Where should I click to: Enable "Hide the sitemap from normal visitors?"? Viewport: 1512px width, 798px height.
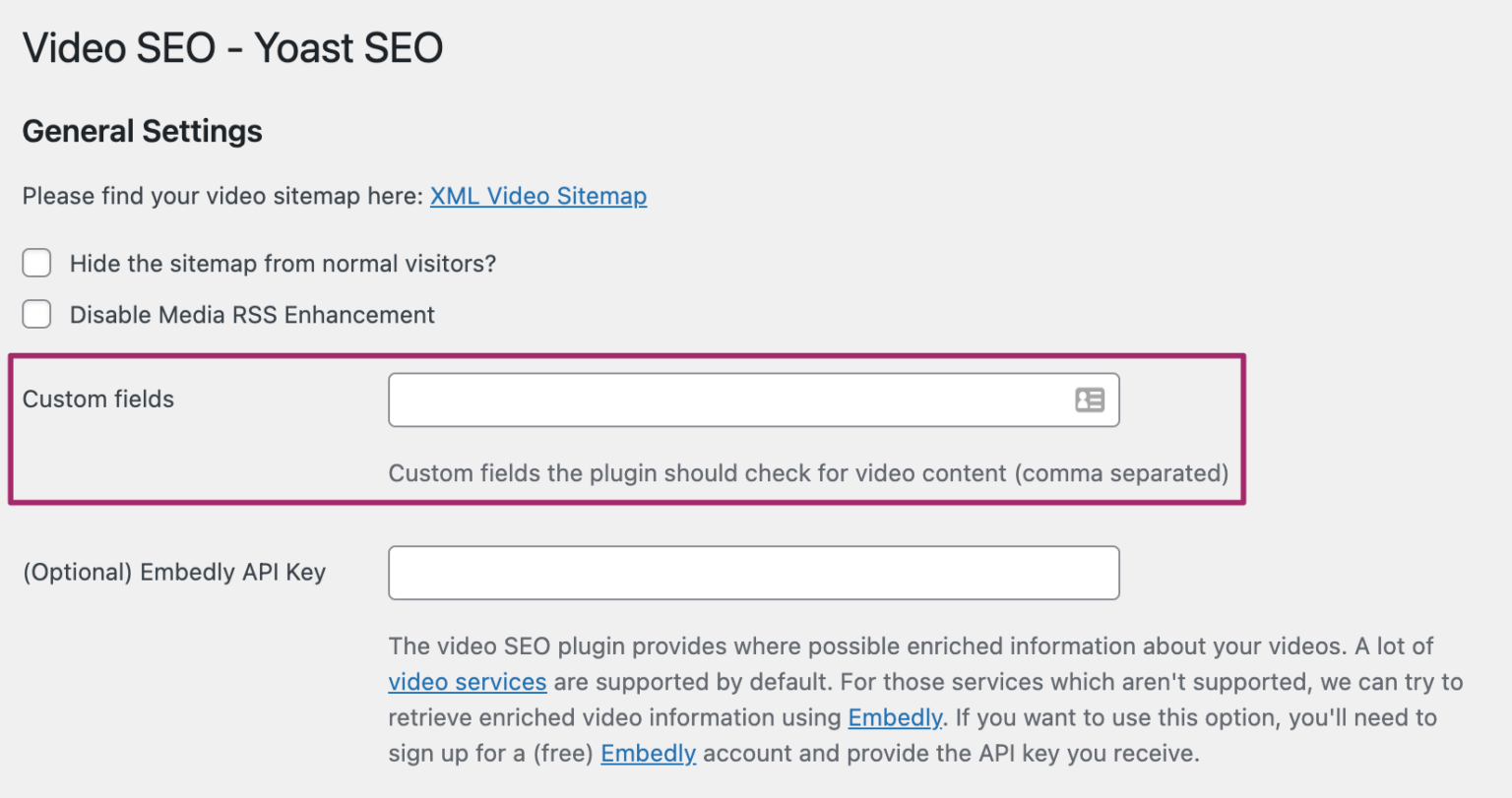tap(36, 263)
